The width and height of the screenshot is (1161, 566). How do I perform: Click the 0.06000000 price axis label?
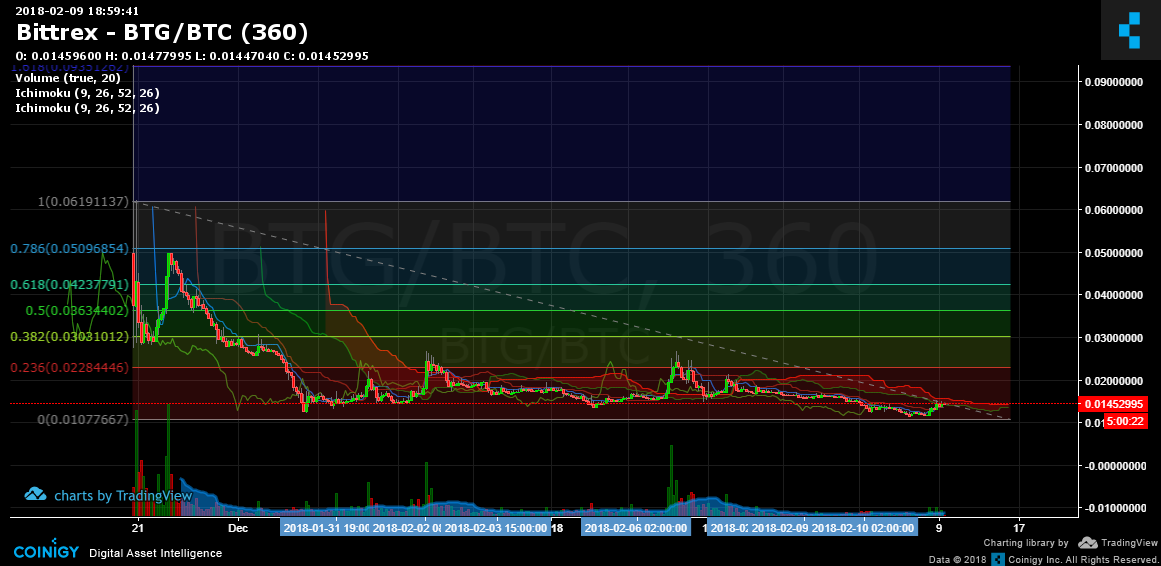tap(1114, 210)
